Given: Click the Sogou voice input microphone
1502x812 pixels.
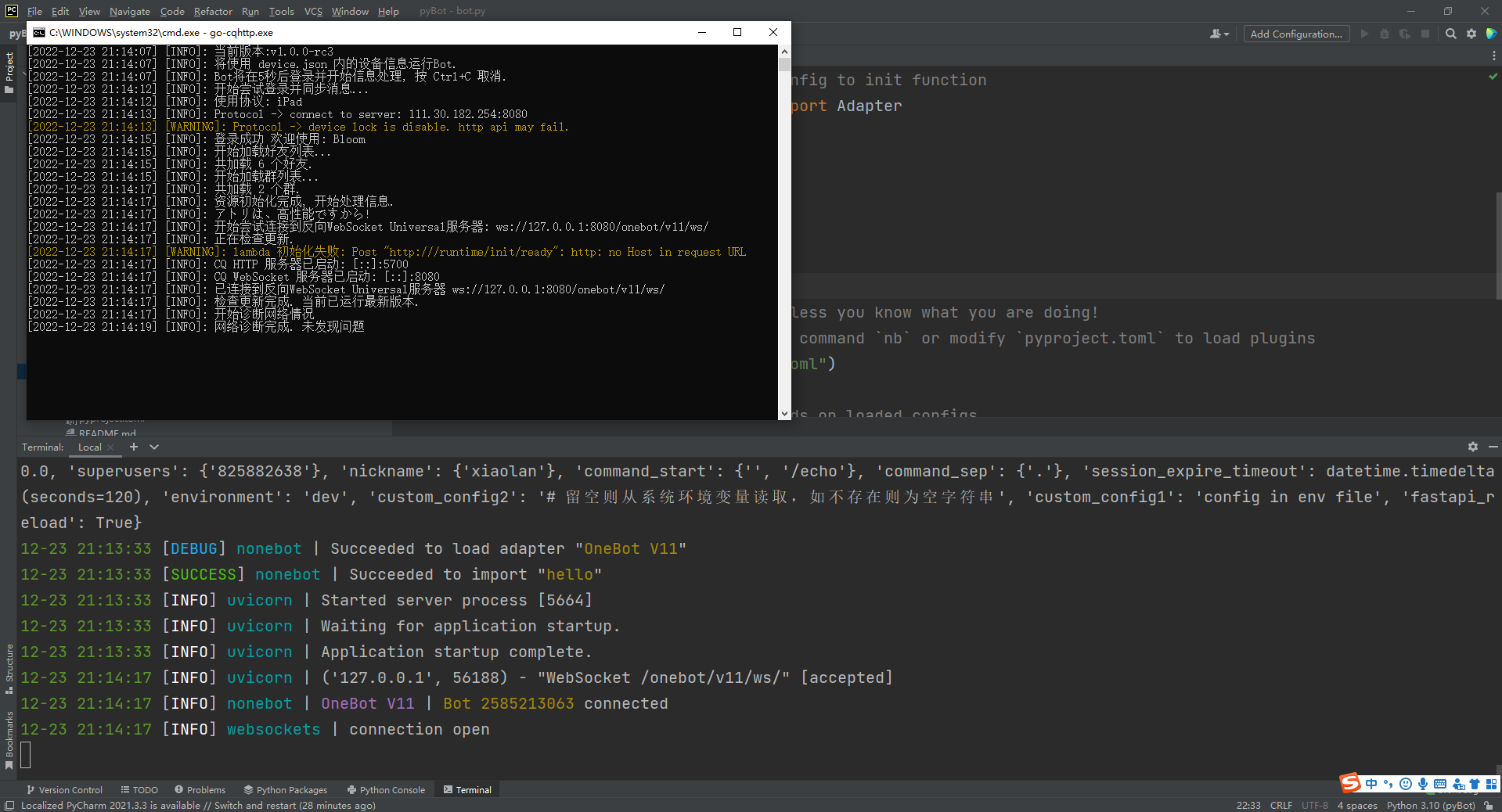Looking at the screenshot, I should tap(1423, 784).
